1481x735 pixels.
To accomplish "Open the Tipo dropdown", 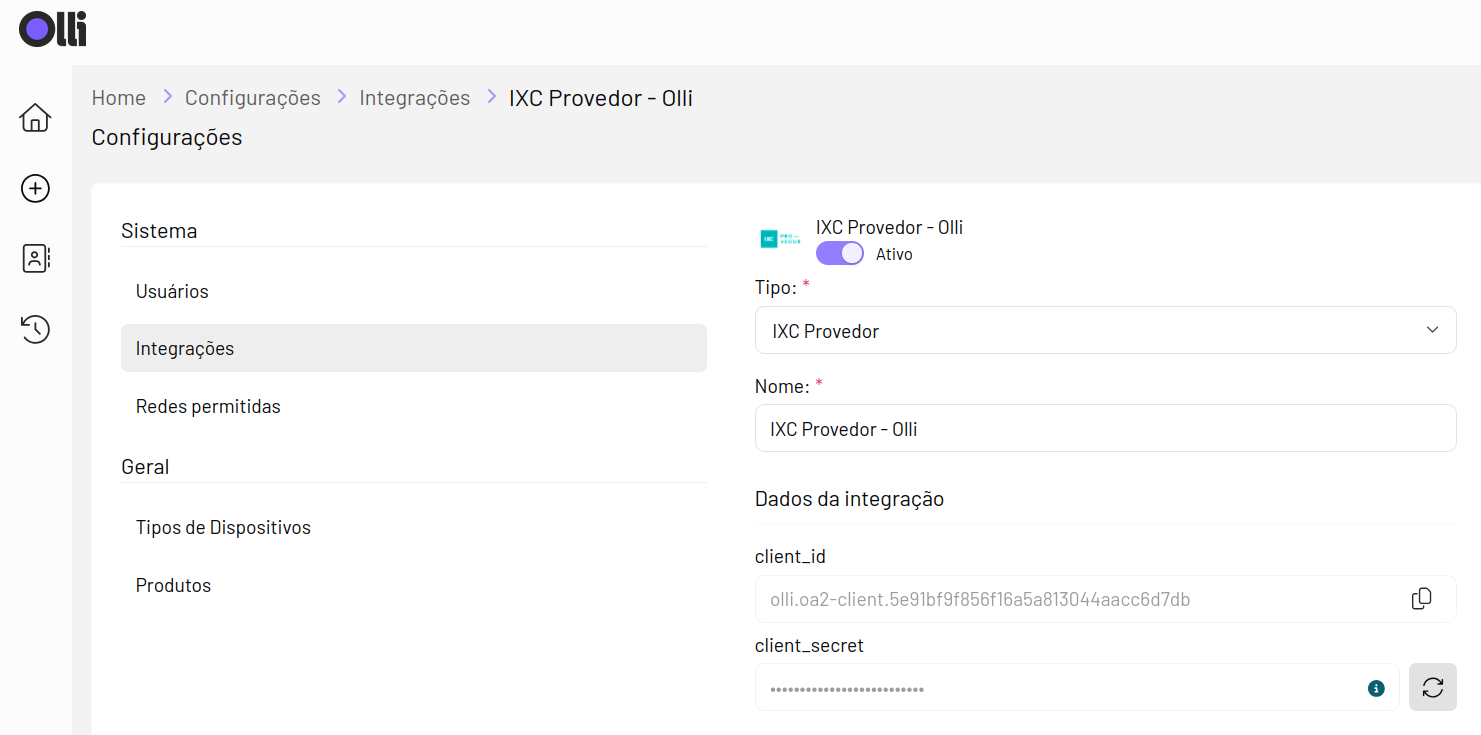I will (x=1105, y=330).
